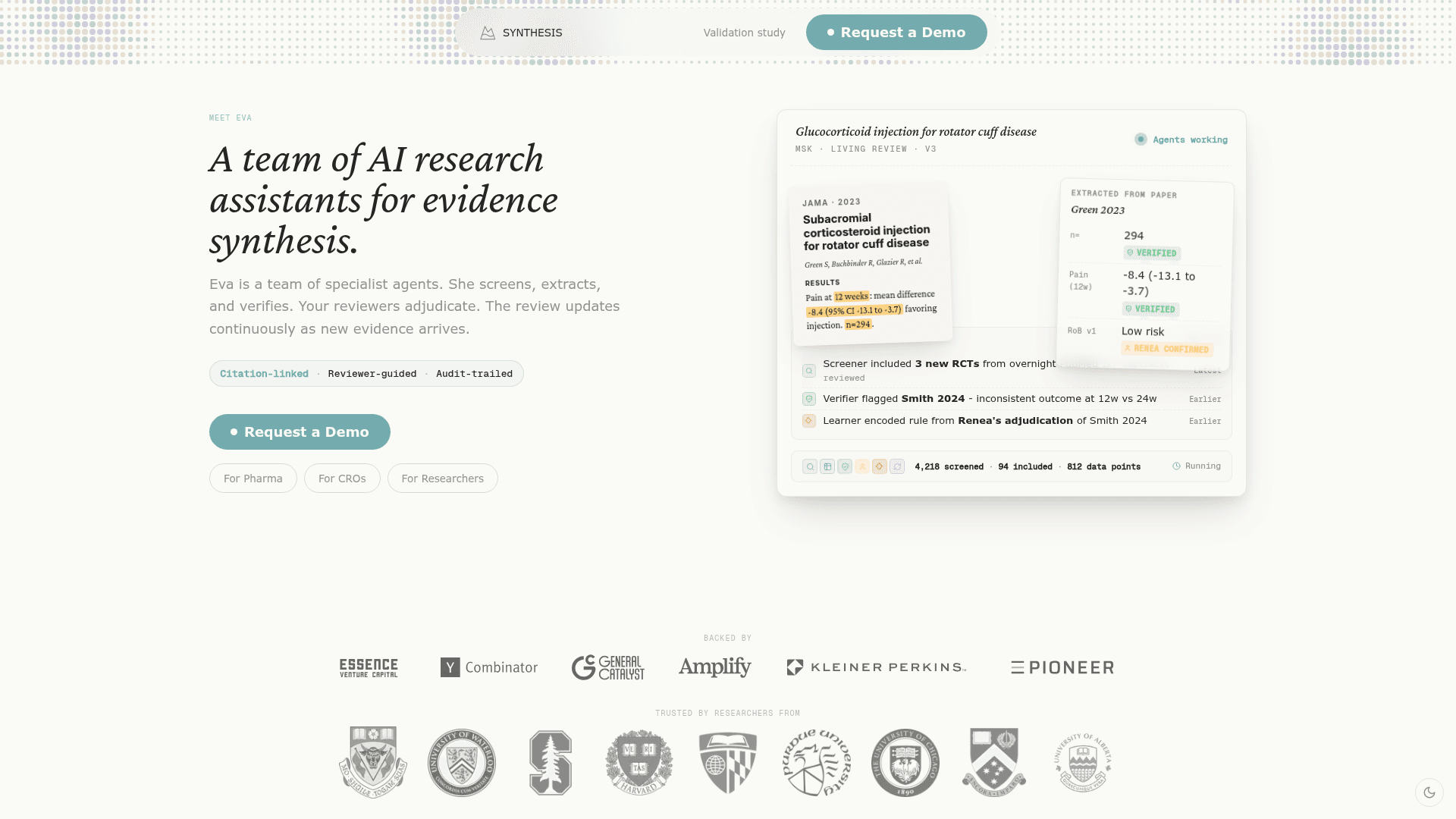Click the hero Request a Demo button
This screenshot has height=819, width=1456.
tap(300, 431)
